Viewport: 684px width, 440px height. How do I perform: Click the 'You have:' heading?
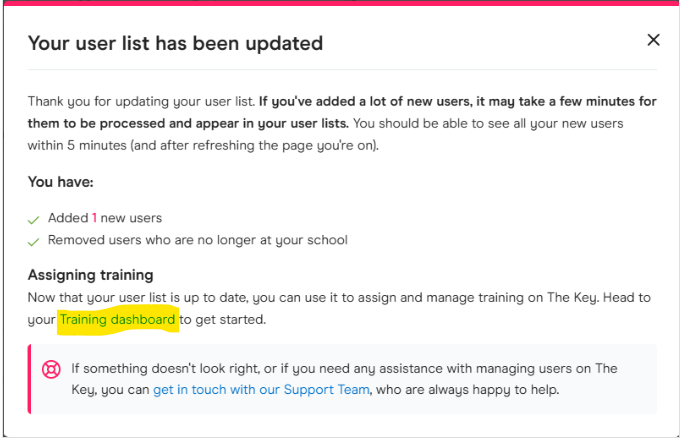(x=59, y=182)
